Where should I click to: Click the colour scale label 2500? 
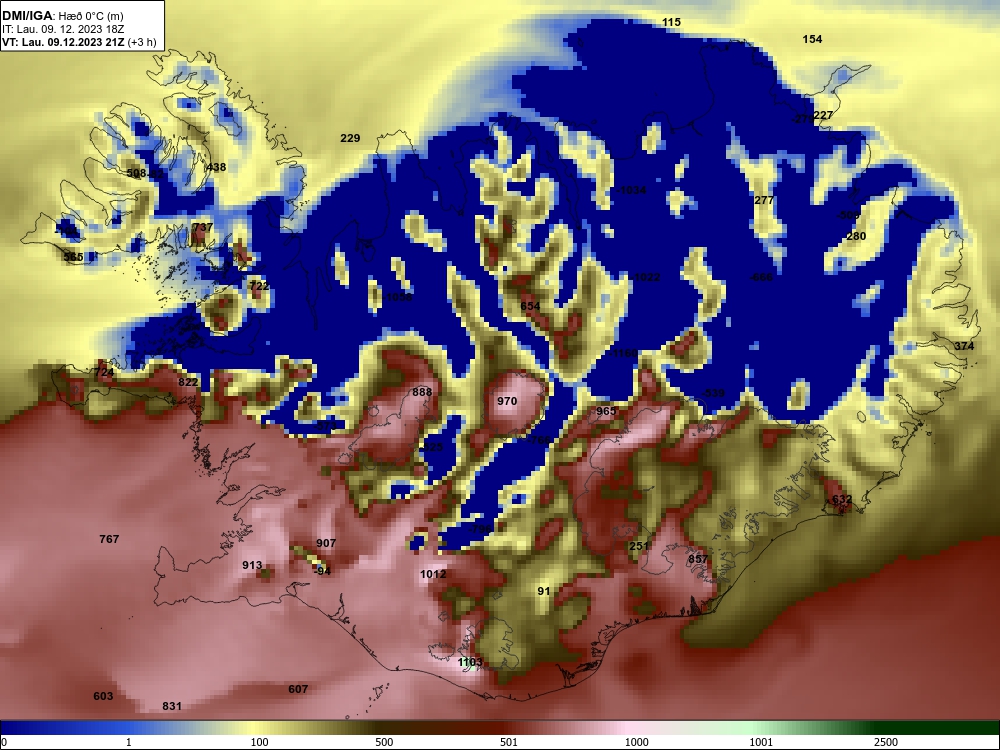[886, 742]
